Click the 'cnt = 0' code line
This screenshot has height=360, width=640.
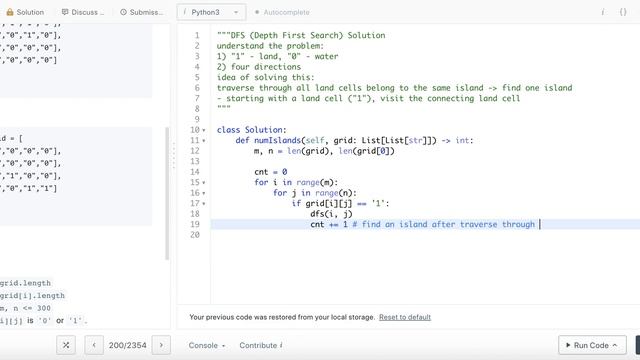271,172
